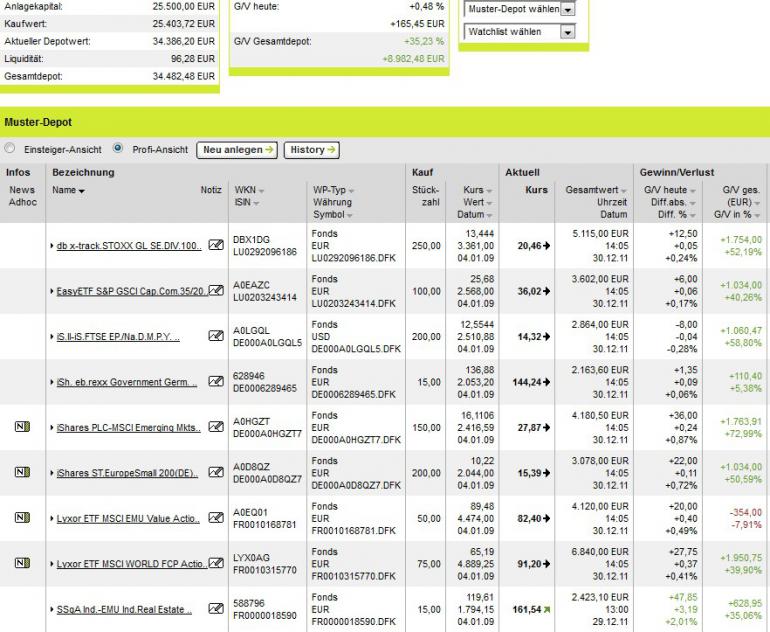Click news icon for iShares ST.EuropeSmall 200
The height and width of the screenshot is (632, 770).
[x=22, y=473]
